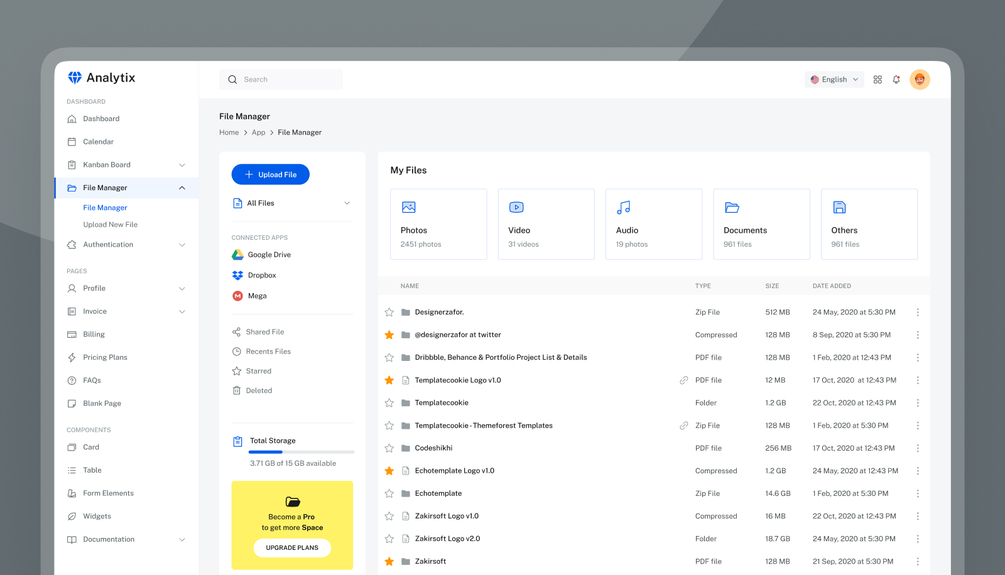Open the Audio category card

[654, 224]
